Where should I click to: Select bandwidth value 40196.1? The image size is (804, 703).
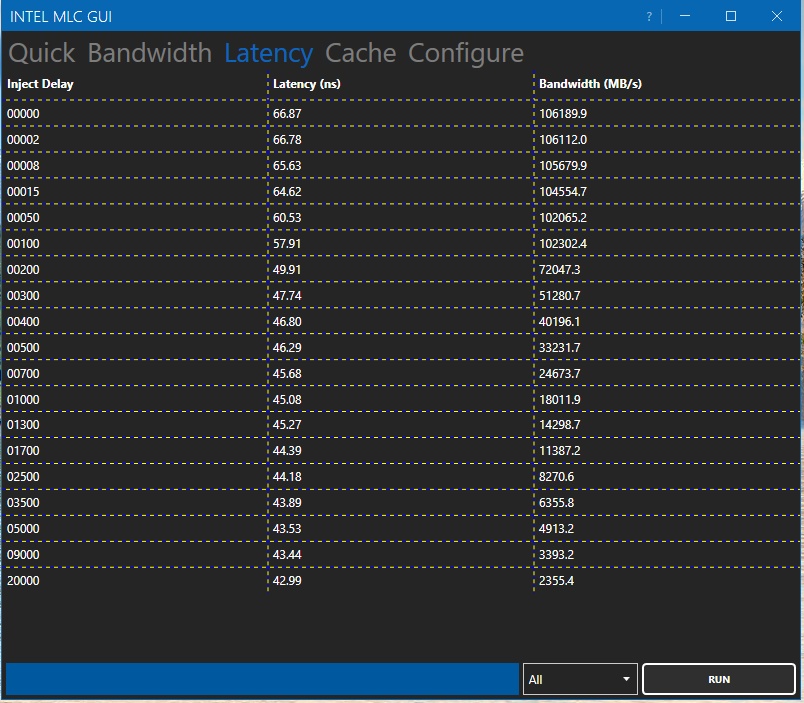[559, 322]
